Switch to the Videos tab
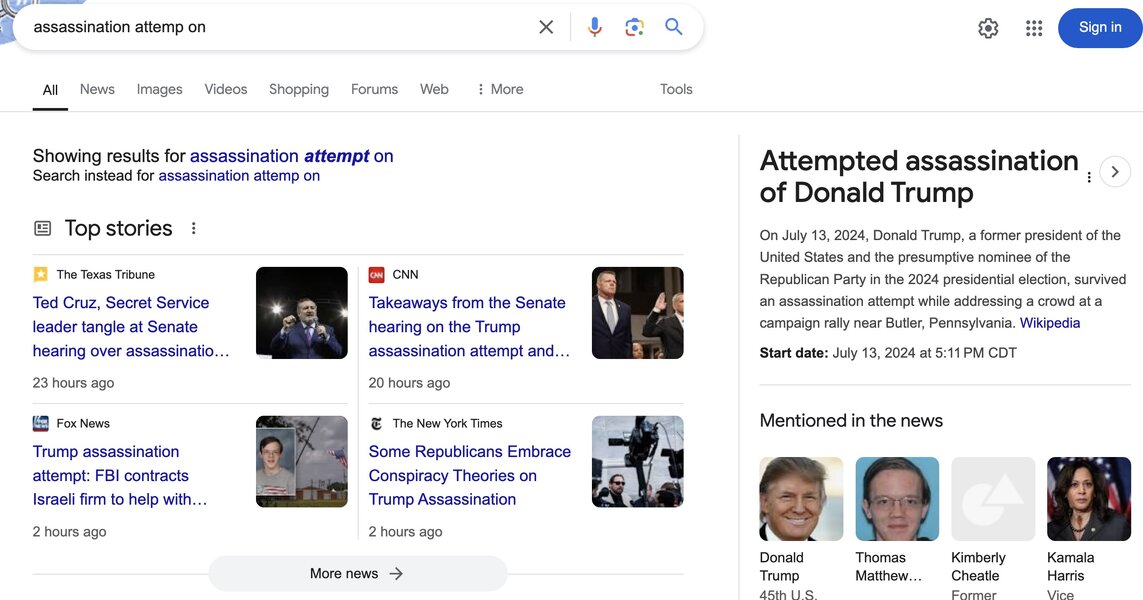This screenshot has width=1143, height=600. [x=226, y=89]
